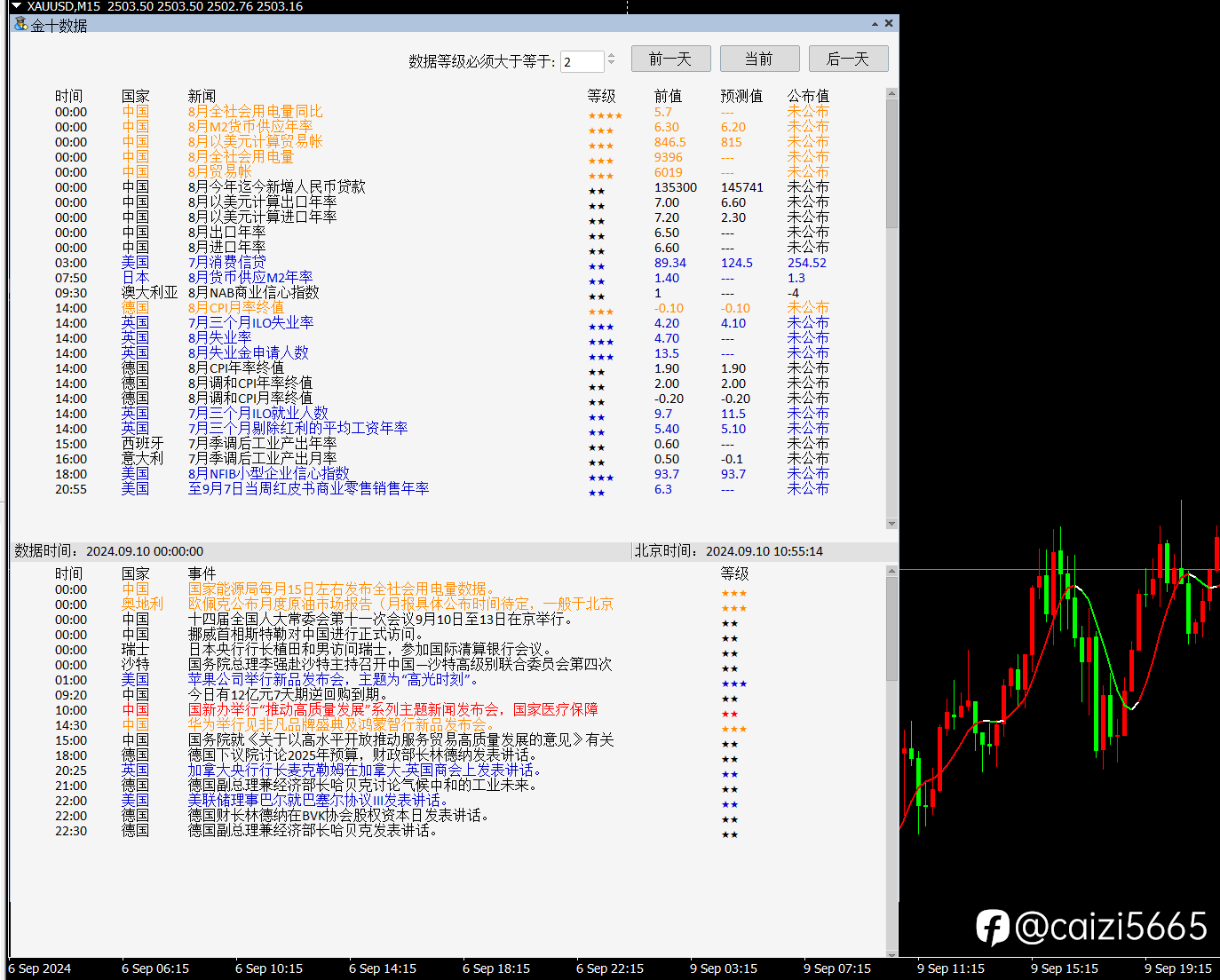
Task: Select the 8月调和CPI年率终值 row
Action: [x=442, y=383]
